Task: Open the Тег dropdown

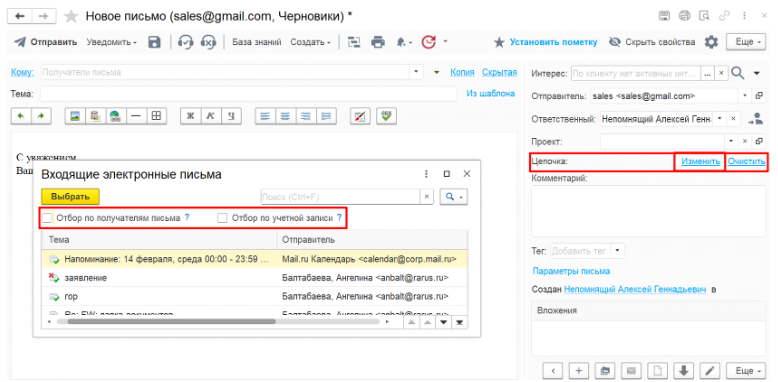Action: [x=617, y=251]
